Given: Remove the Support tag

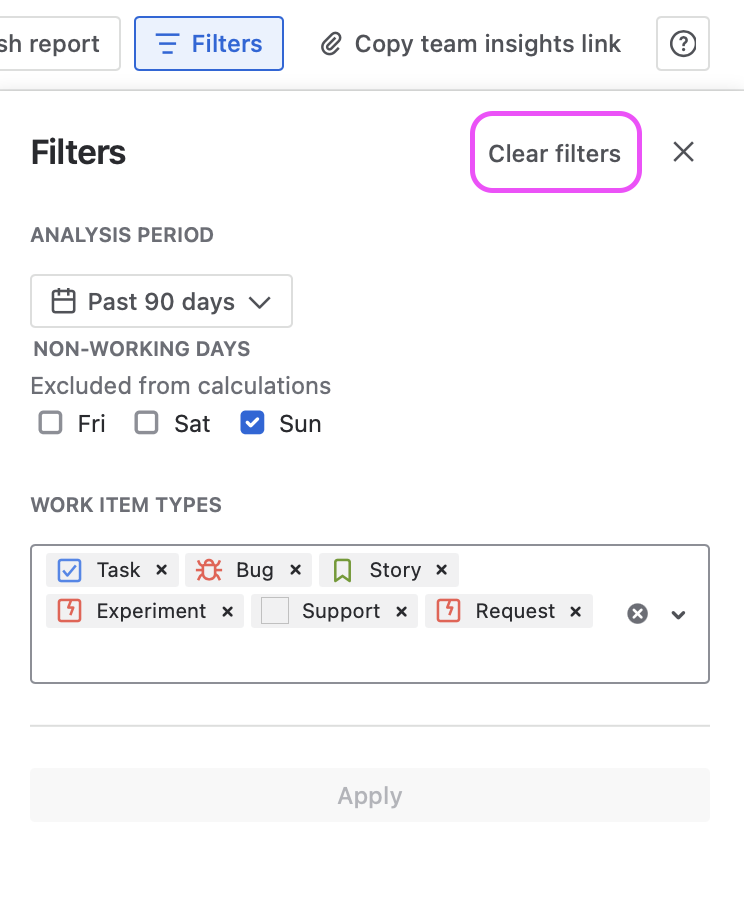Looking at the screenshot, I should [x=402, y=611].
